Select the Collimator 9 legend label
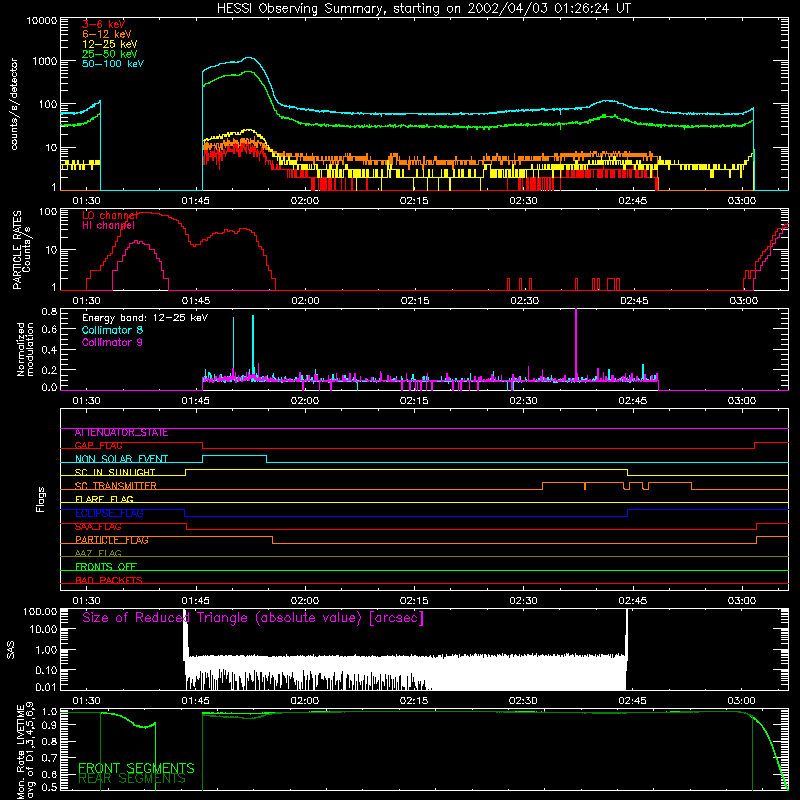 [112, 342]
